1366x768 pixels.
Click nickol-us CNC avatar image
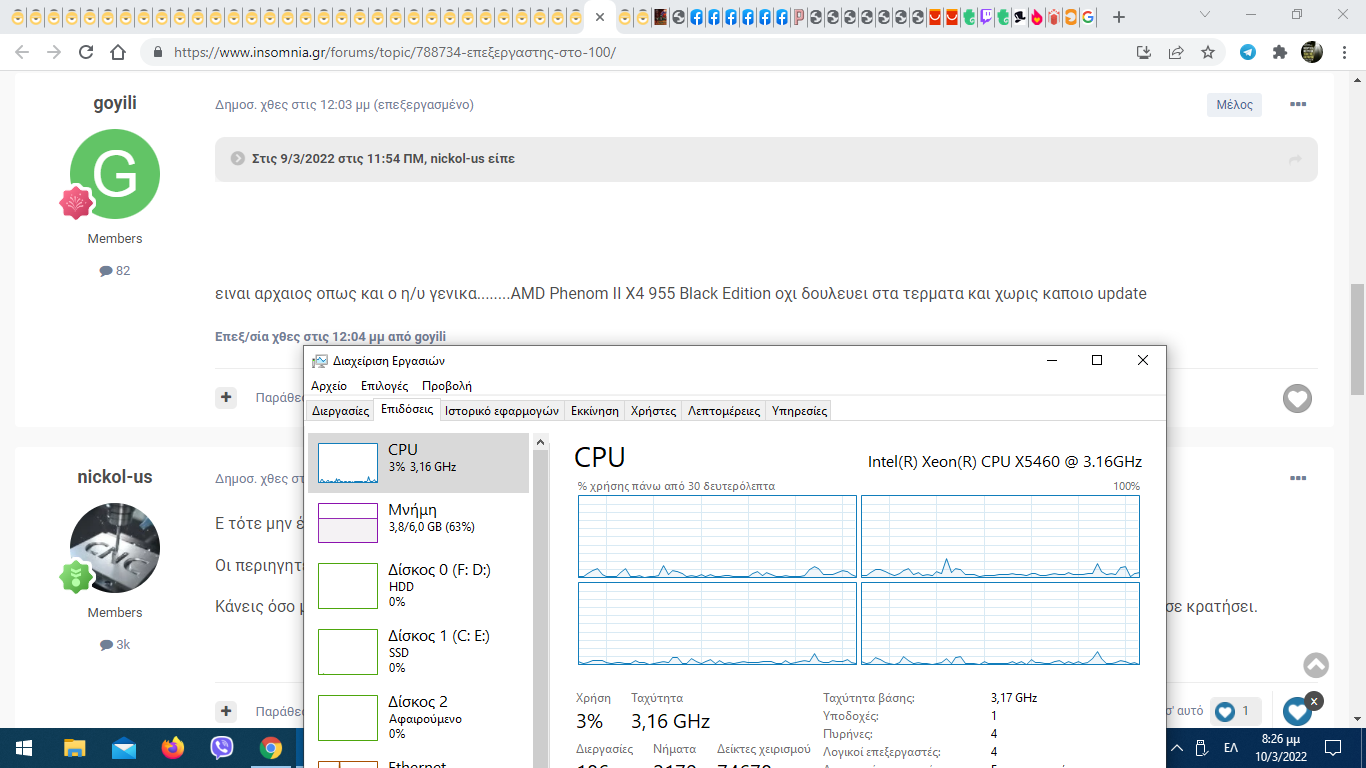point(115,548)
